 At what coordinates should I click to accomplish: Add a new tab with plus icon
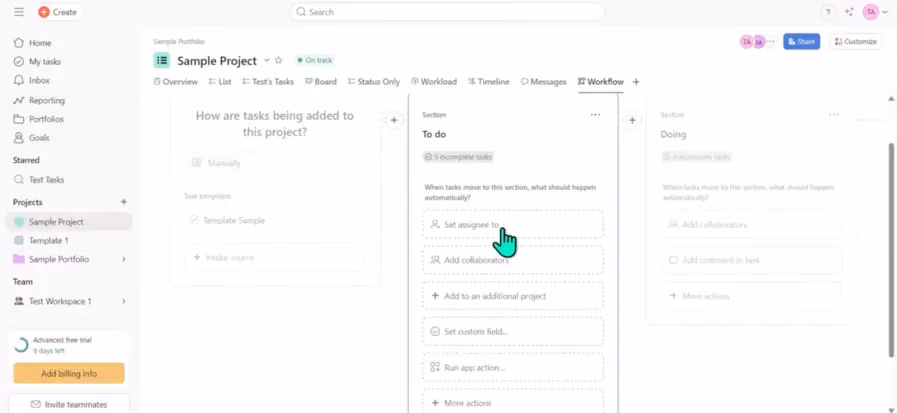[636, 82]
